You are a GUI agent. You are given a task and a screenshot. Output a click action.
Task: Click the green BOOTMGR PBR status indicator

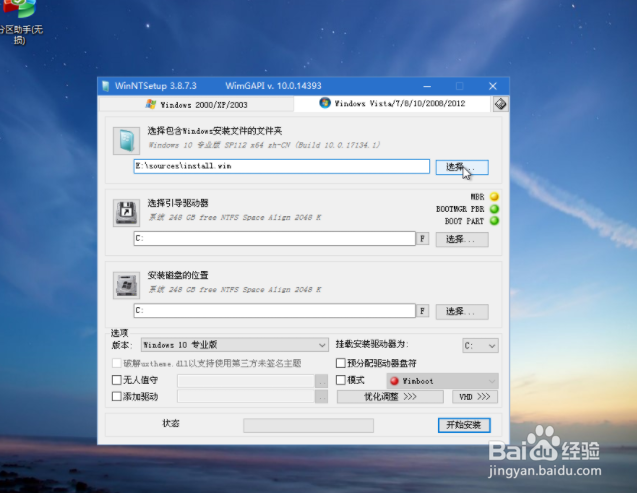click(x=494, y=209)
